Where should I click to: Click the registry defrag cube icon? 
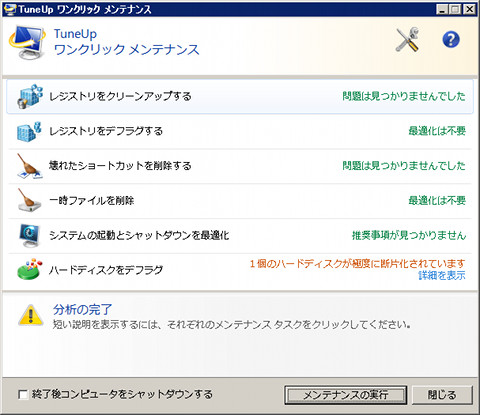(29, 131)
